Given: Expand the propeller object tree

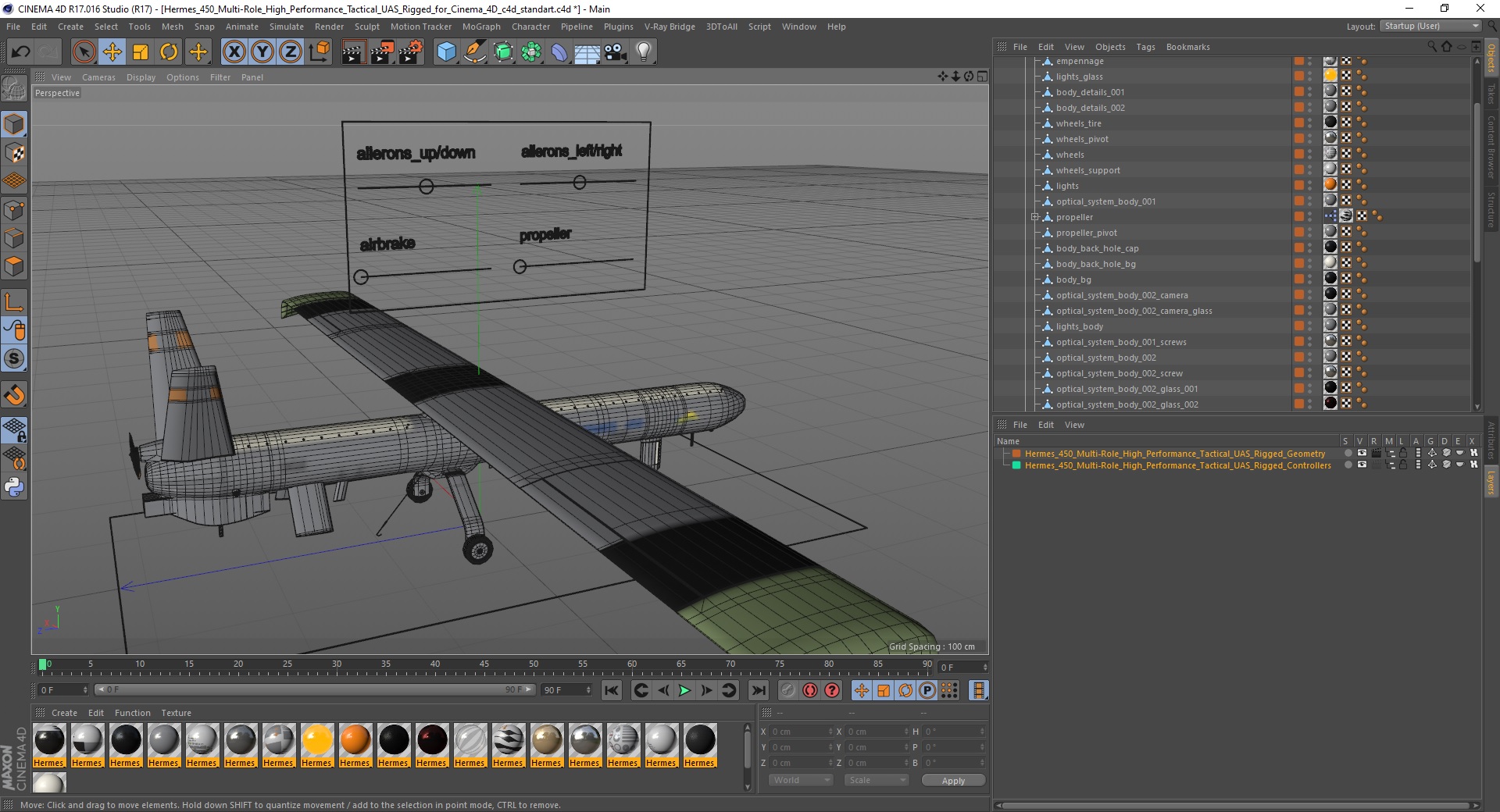Looking at the screenshot, I should coord(1034,217).
